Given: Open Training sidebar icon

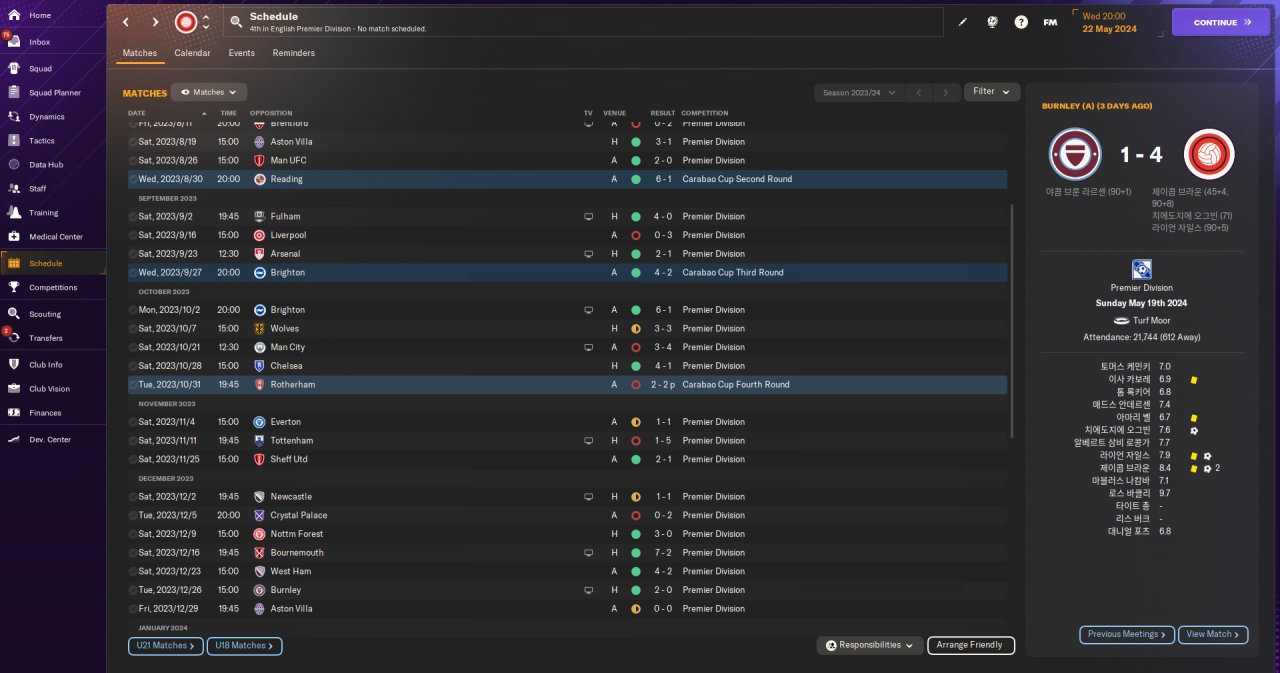Looking at the screenshot, I should [x=14, y=212].
